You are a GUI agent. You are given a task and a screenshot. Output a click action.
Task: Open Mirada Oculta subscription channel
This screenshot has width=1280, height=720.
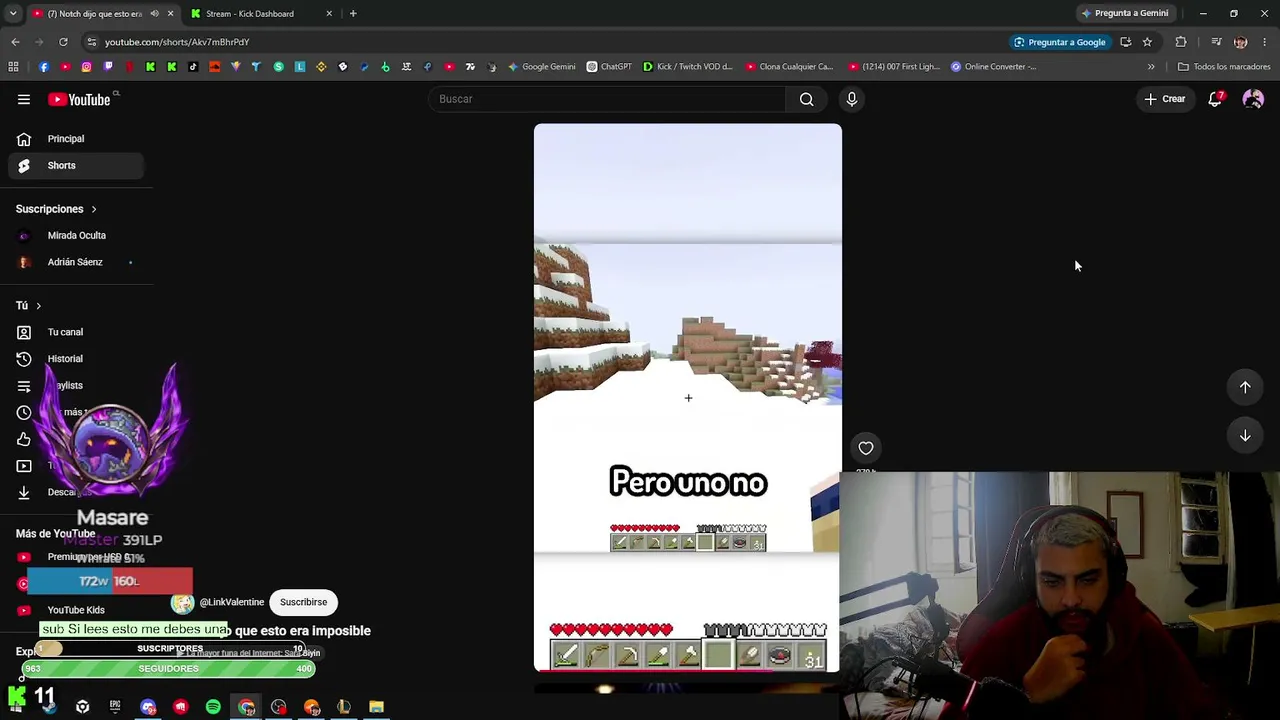(76, 236)
